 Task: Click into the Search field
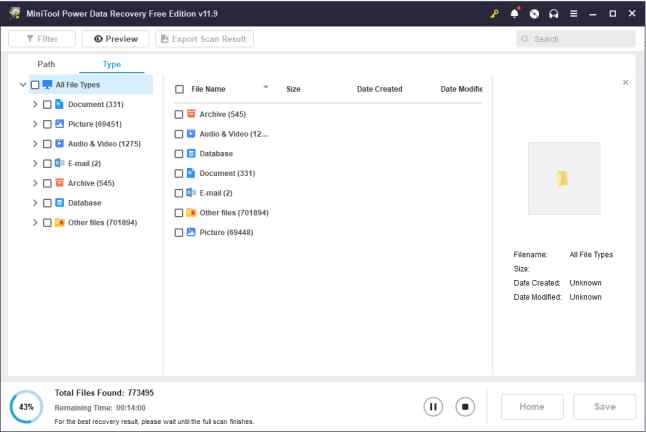tap(576, 39)
